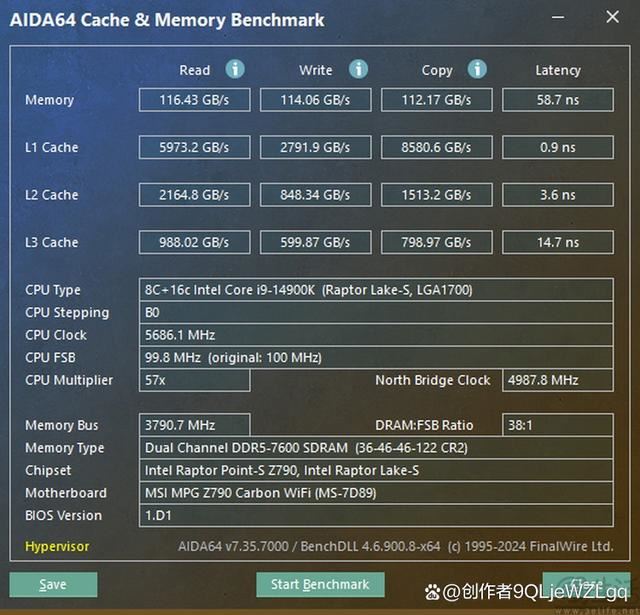The height and width of the screenshot is (615, 640).
Task: Select the Memory Read value field
Action: tap(194, 100)
